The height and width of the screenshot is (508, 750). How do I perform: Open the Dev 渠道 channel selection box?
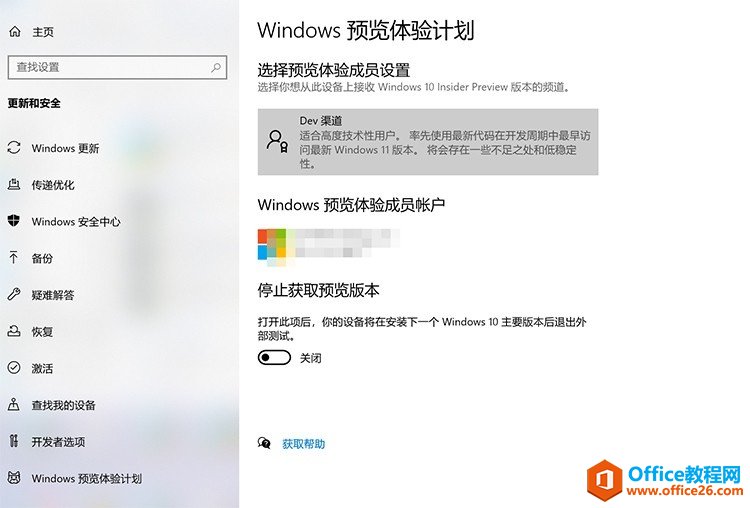pos(428,142)
